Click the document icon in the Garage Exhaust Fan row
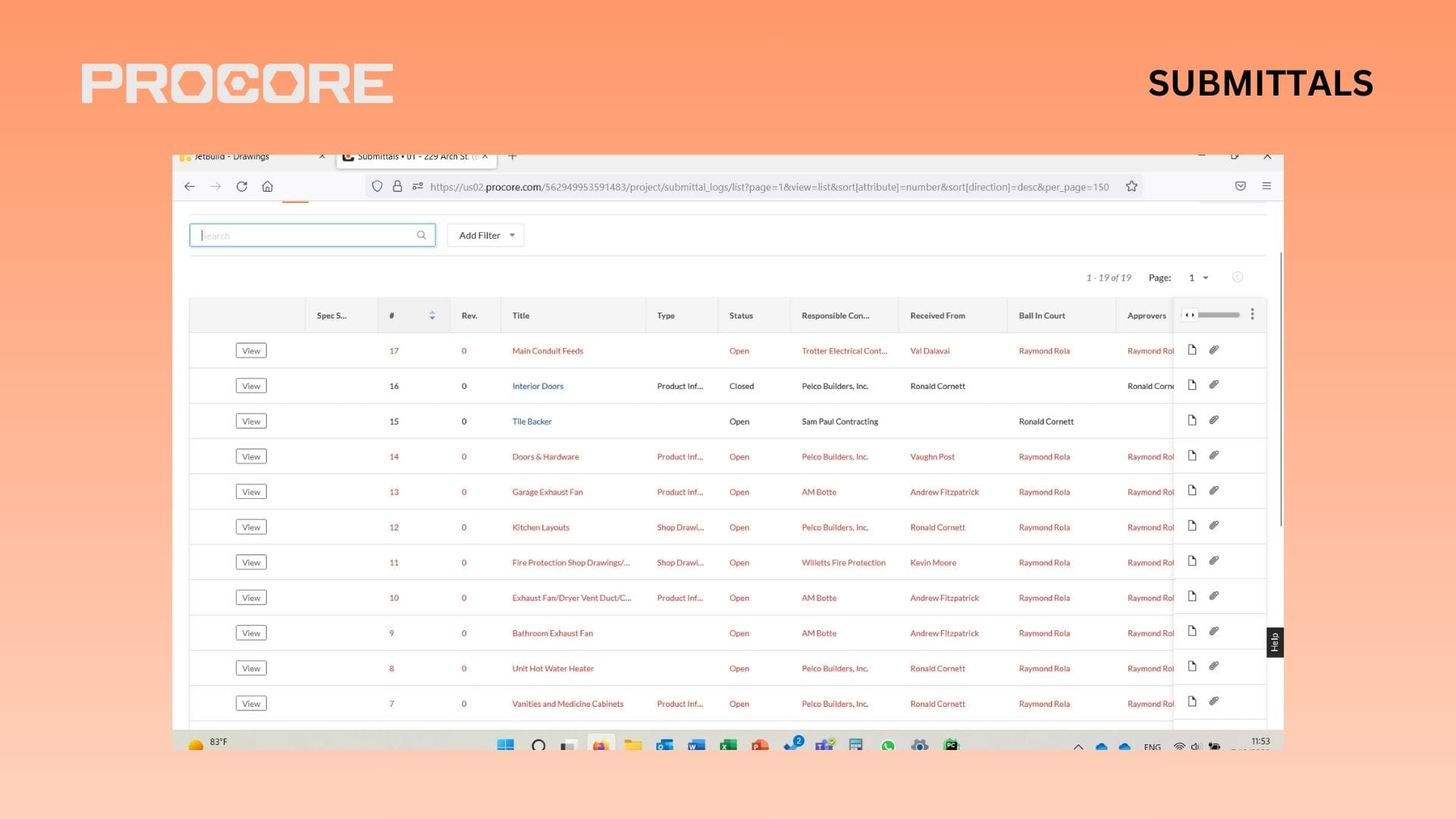The image size is (1456, 819). 1192,491
